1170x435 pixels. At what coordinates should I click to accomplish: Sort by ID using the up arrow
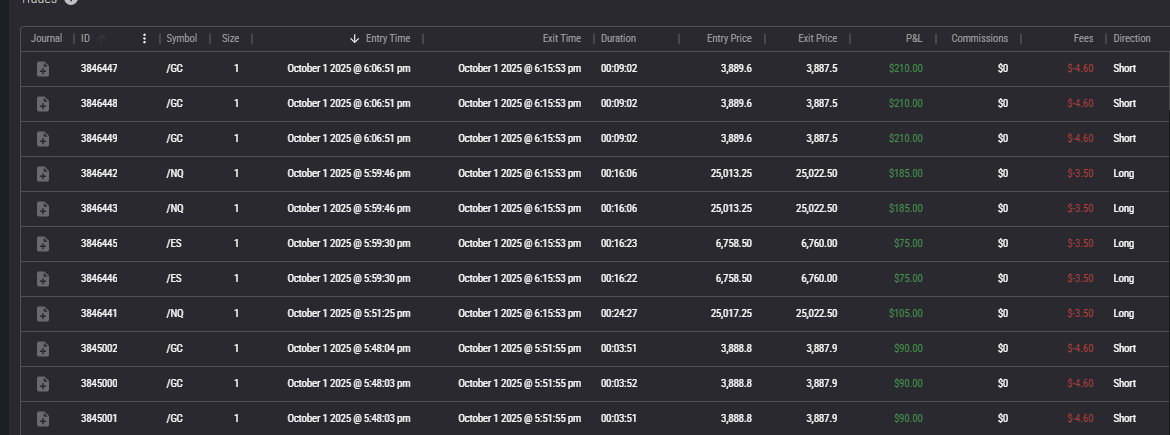click(x=103, y=39)
